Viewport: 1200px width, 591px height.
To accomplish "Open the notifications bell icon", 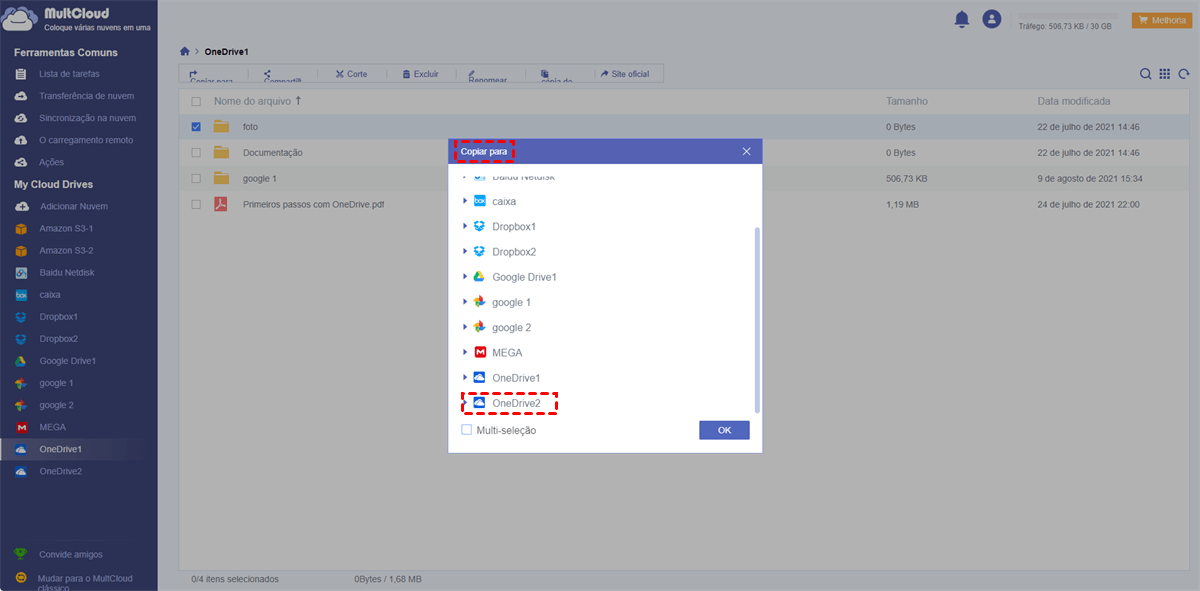I will tap(962, 19).
